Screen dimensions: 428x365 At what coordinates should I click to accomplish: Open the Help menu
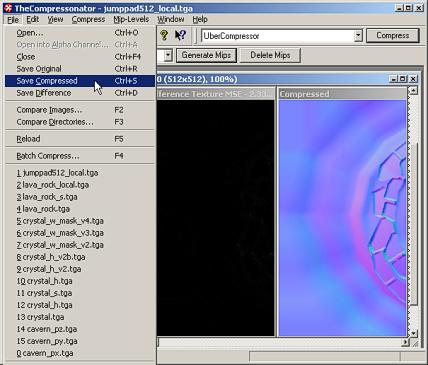(200, 20)
